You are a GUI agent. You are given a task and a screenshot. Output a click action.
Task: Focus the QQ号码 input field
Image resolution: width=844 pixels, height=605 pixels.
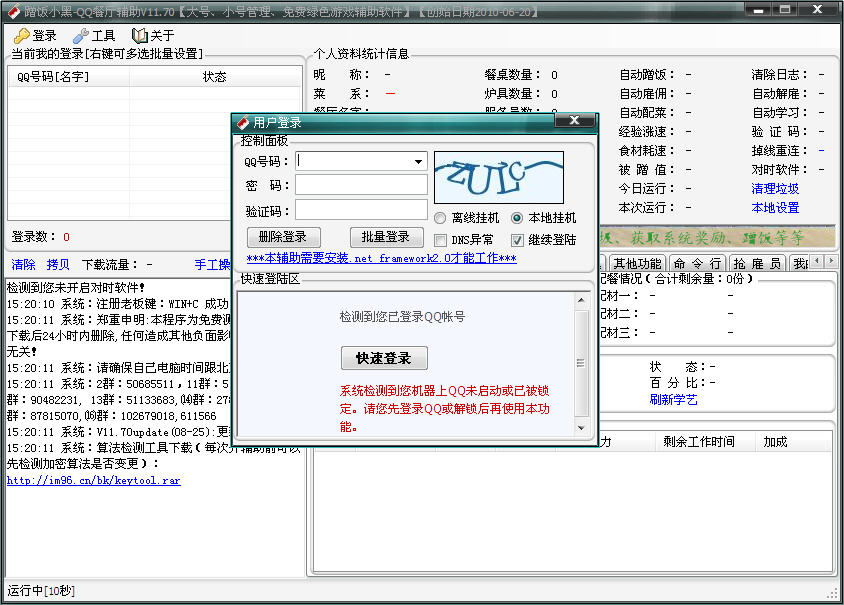[x=361, y=161]
